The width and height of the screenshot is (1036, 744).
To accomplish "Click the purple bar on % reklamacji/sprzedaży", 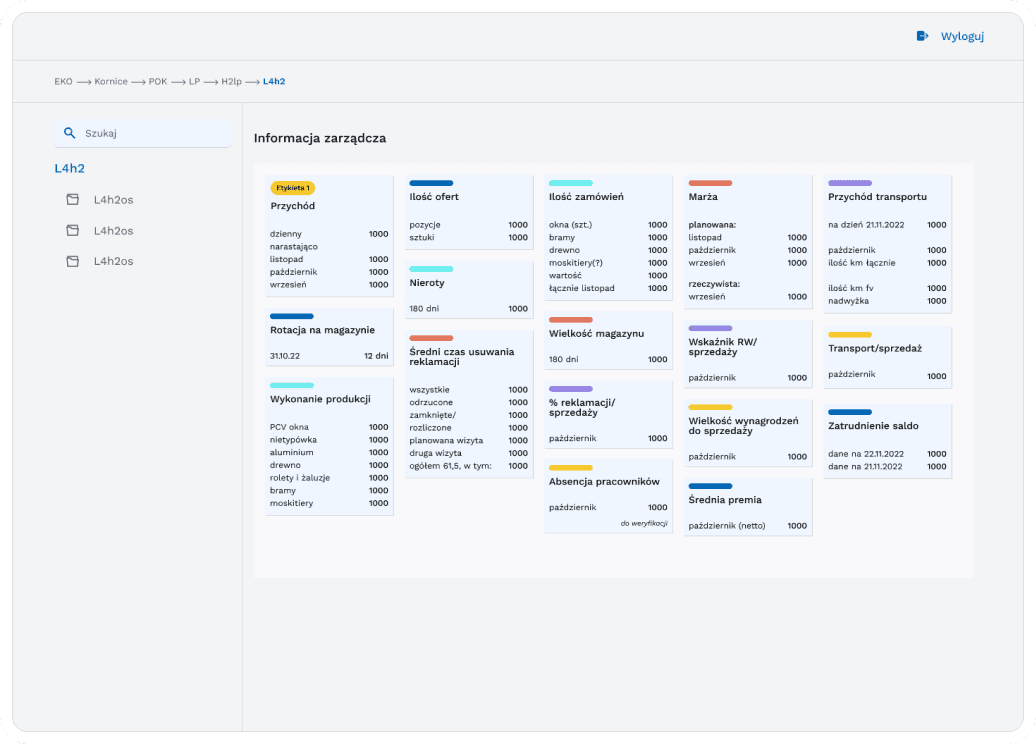I will tap(571, 389).
